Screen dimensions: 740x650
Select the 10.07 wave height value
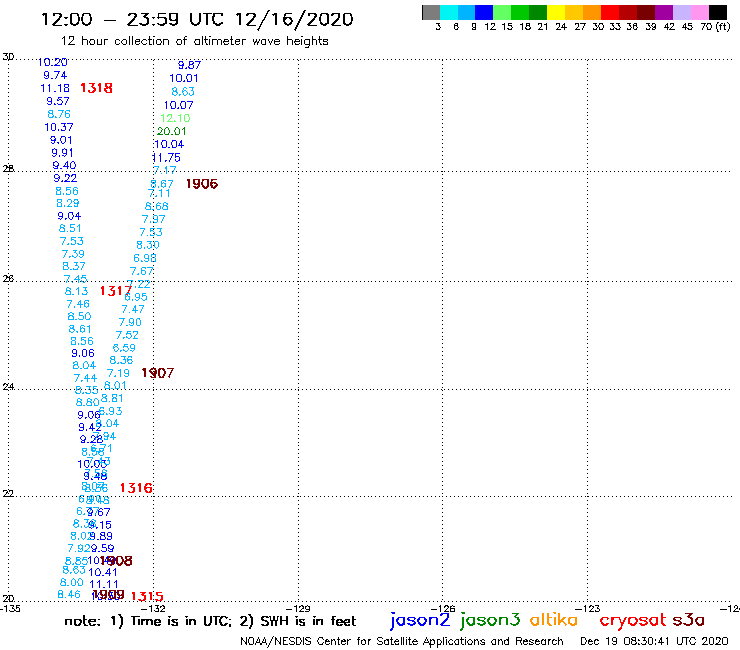(178, 105)
